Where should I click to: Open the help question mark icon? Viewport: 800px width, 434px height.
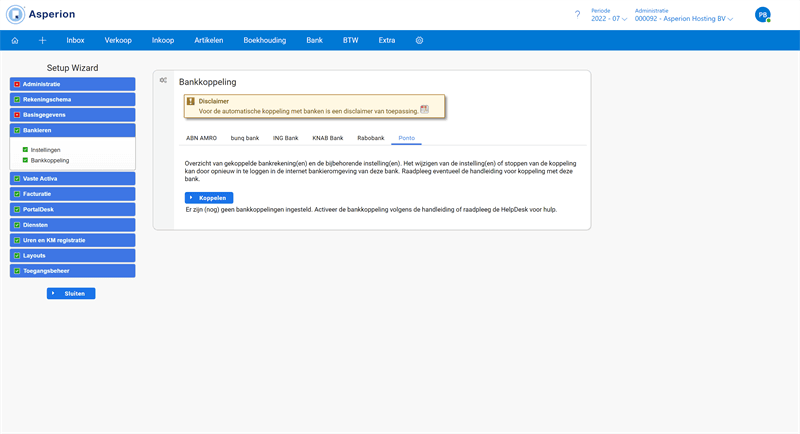(577, 14)
